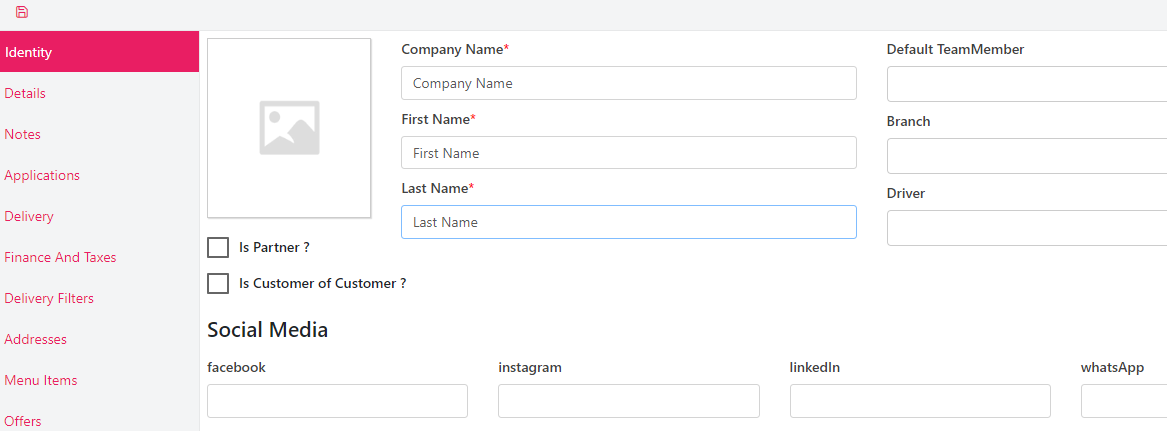The image size is (1167, 431).
Task: Open the Delivery section
Action: pos(29,216)
